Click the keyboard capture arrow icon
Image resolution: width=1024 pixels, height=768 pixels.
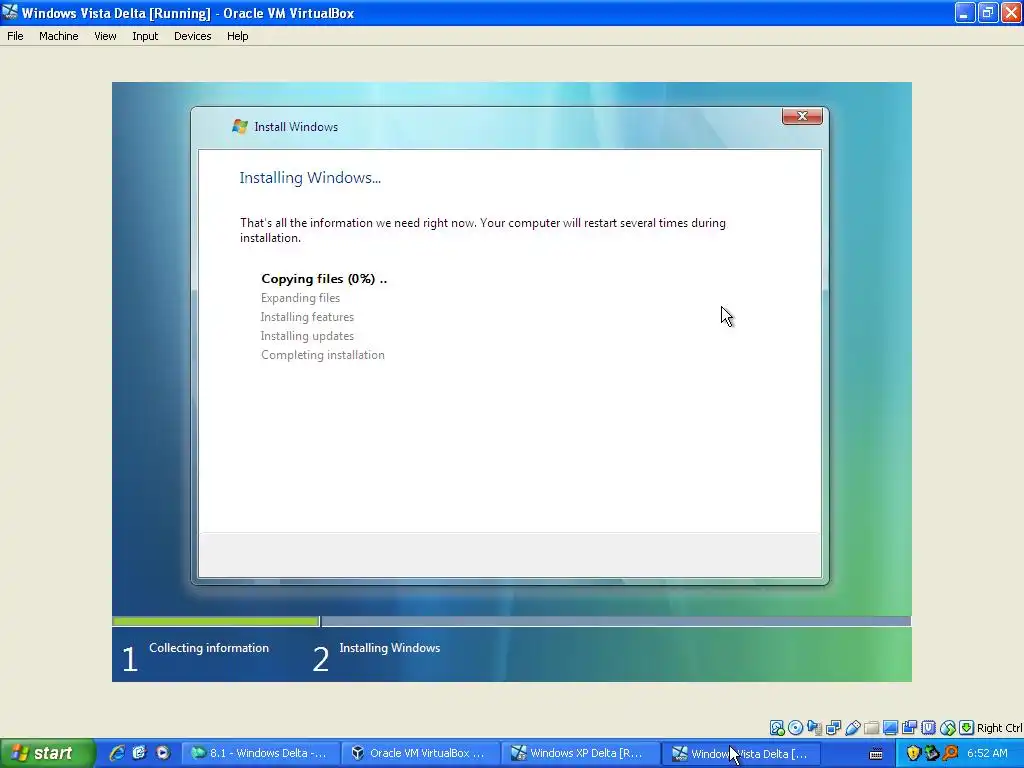[967, 728]
